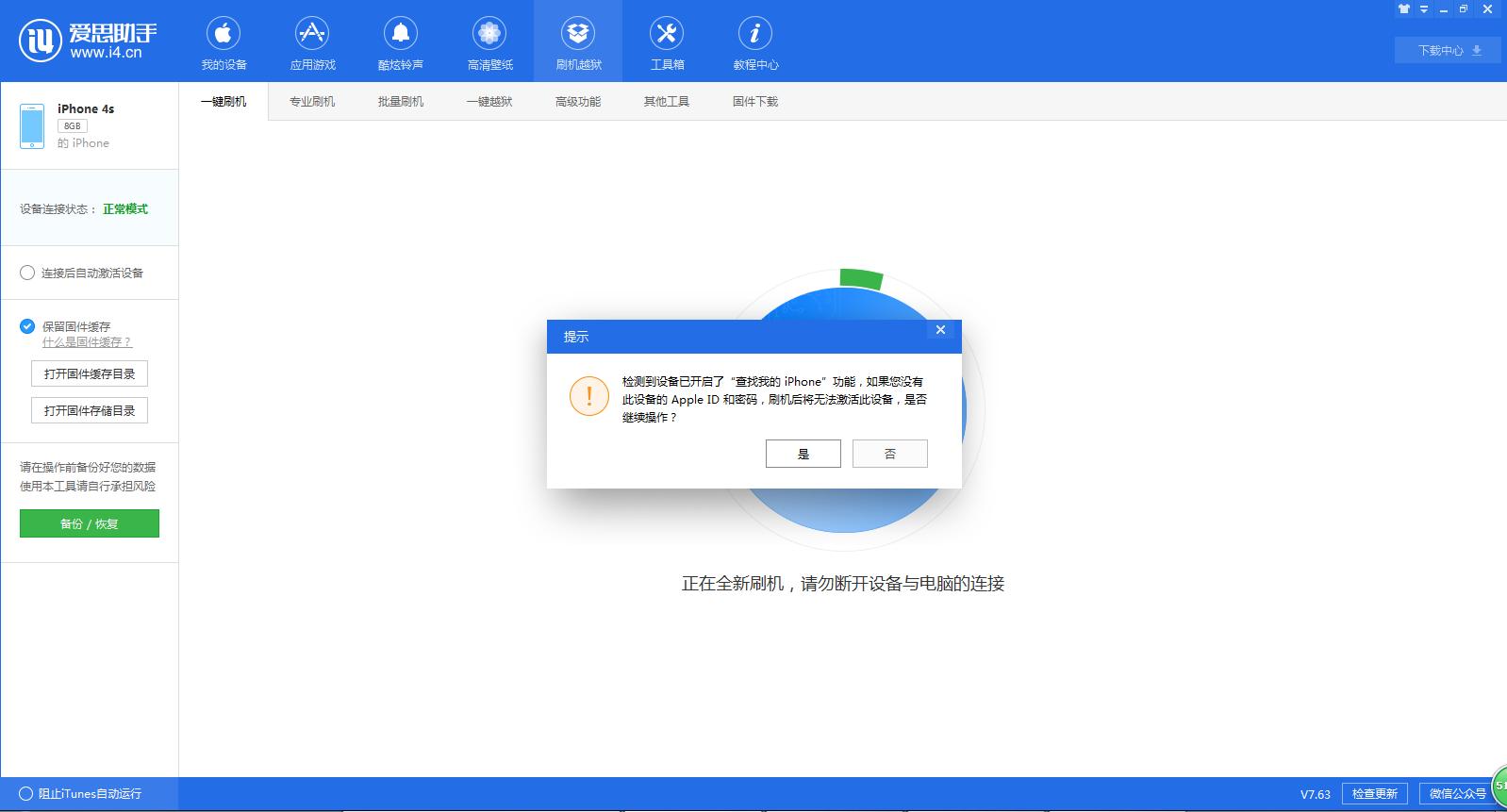This screenshot has width=1507, height=812.
Task: Confirm with 是 button in dialog
Action: pos(803,454)
